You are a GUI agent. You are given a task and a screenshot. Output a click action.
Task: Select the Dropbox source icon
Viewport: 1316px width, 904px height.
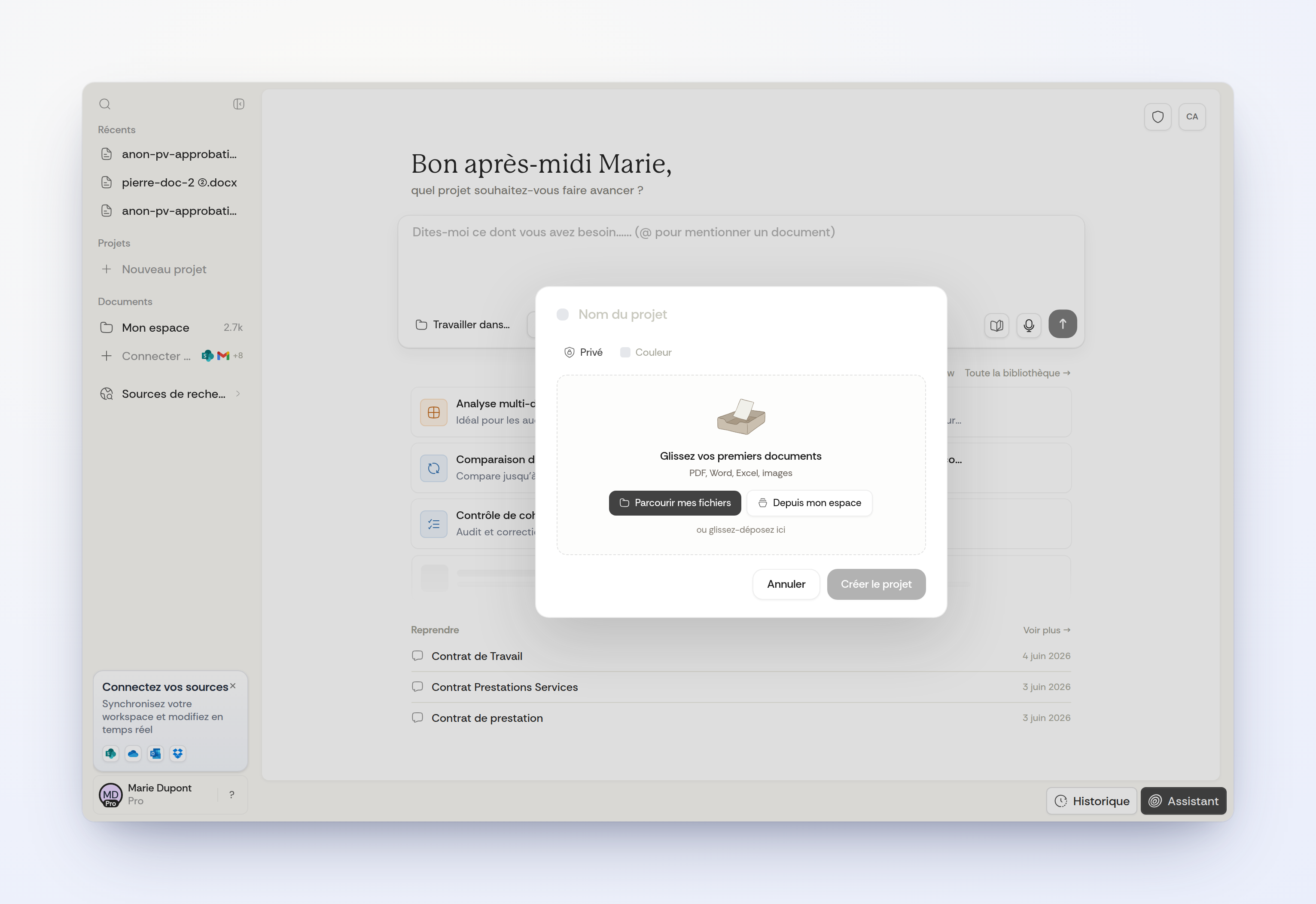click(x=178, y=753)
